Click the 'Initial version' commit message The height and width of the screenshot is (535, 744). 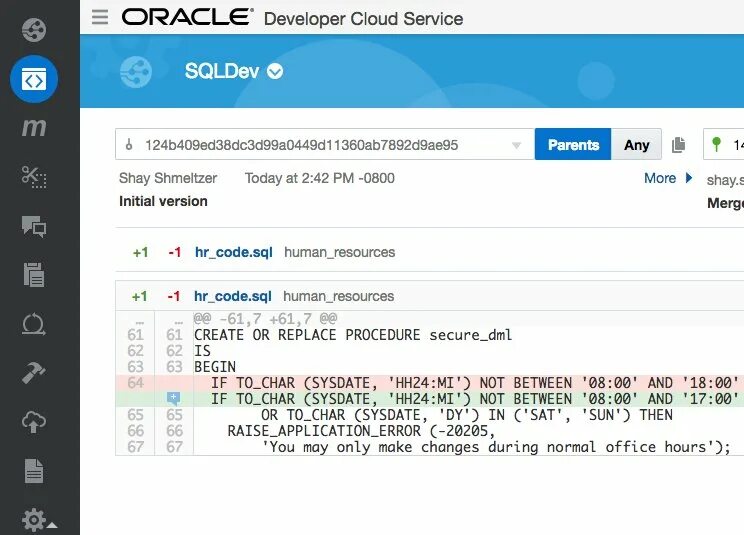163,202
